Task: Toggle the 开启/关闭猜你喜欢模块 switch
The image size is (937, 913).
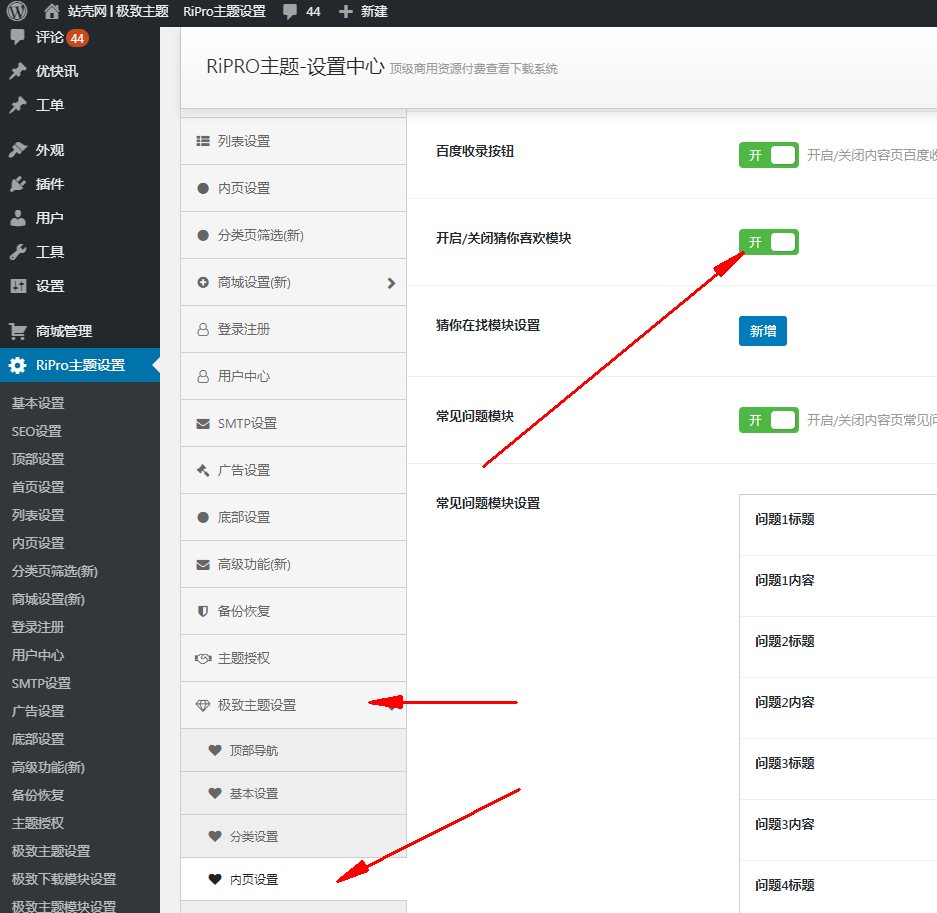Action: pyautogui.click(x=768, y=242)
